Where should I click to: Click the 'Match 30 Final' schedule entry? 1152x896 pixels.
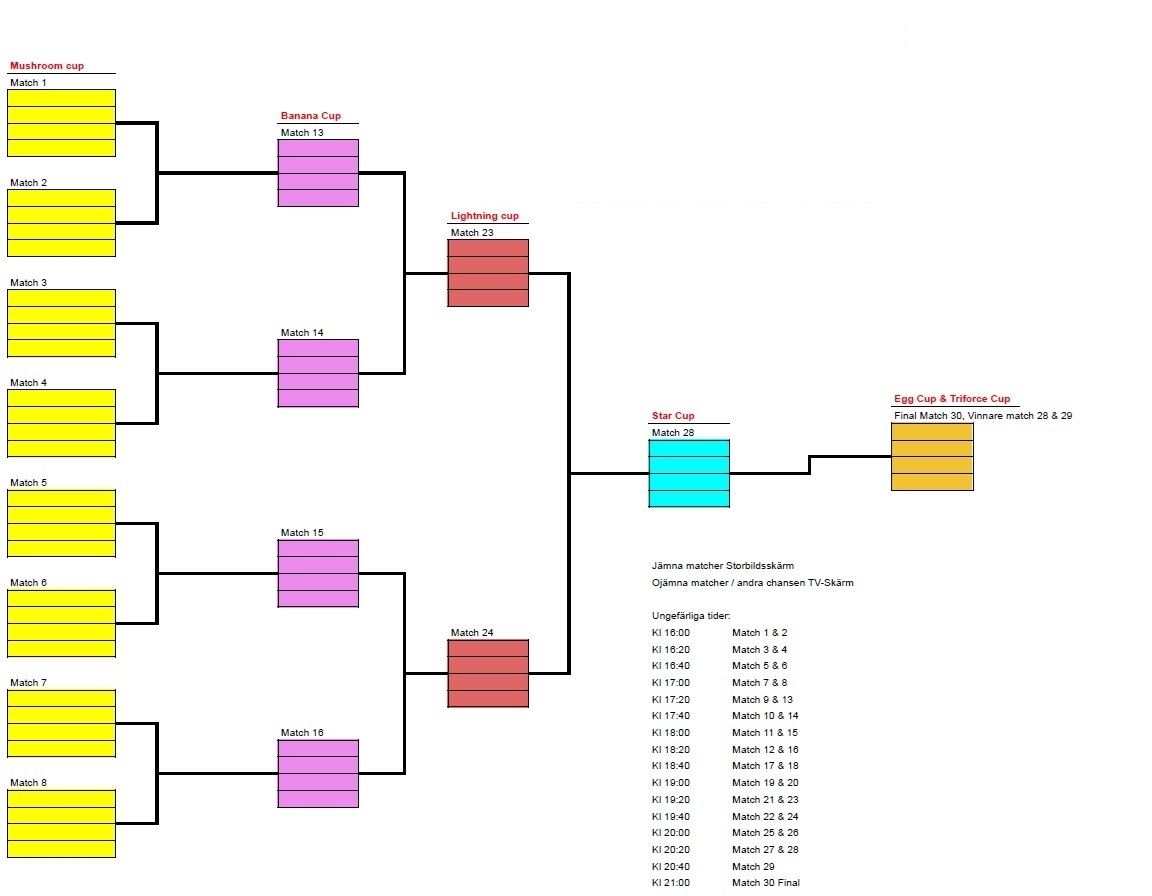(x=765, y=883)
